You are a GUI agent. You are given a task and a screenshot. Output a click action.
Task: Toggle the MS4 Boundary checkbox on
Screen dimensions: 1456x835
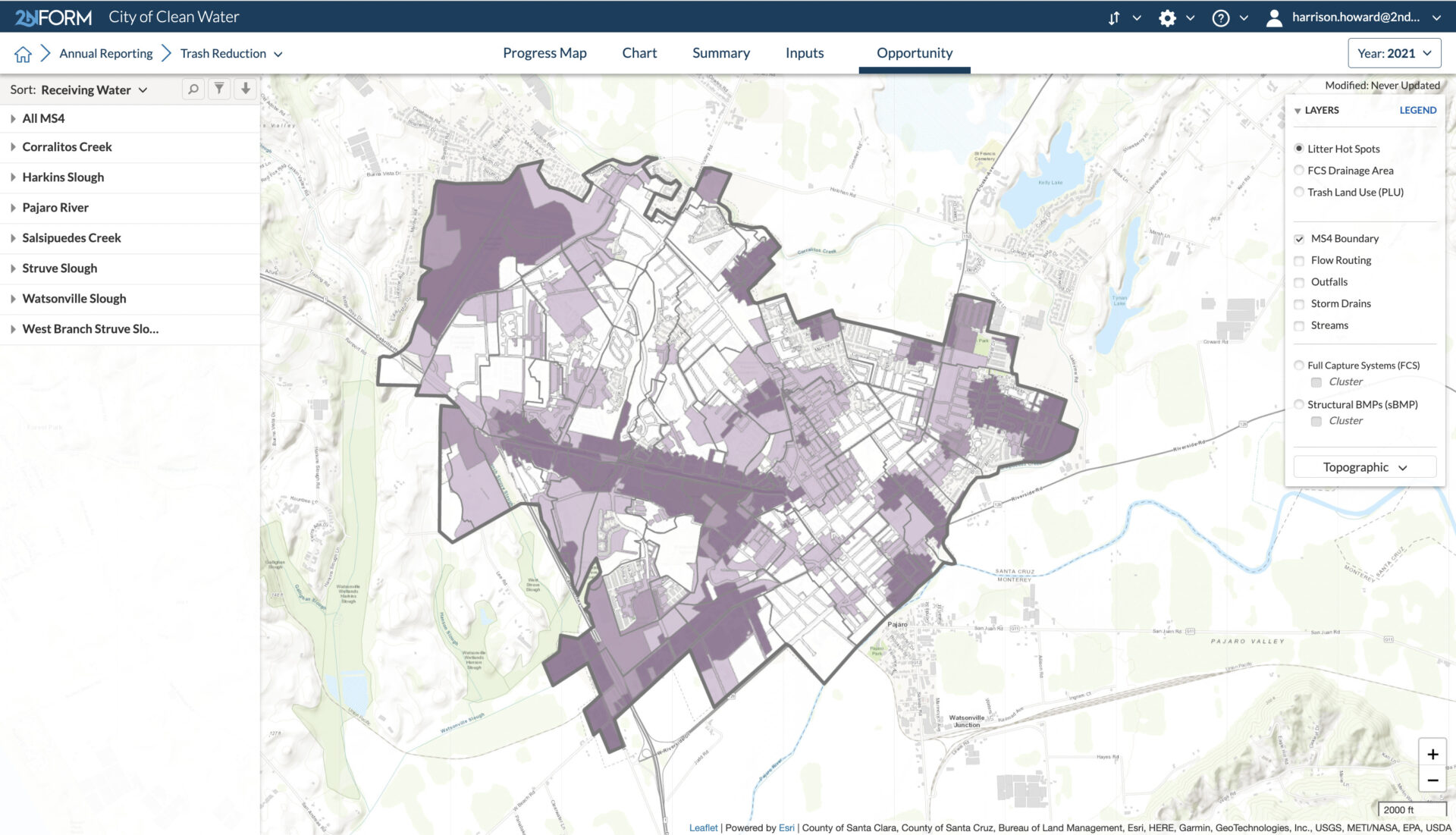point(1300,238)
